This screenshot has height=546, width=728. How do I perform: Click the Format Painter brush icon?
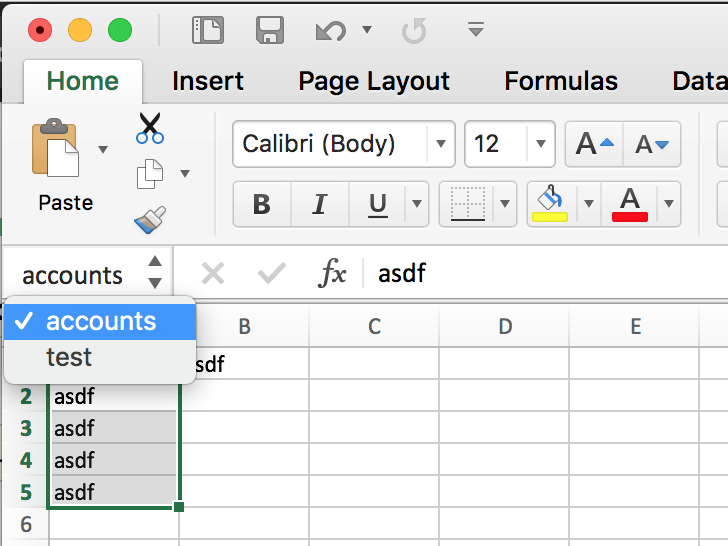click(150, 219)
